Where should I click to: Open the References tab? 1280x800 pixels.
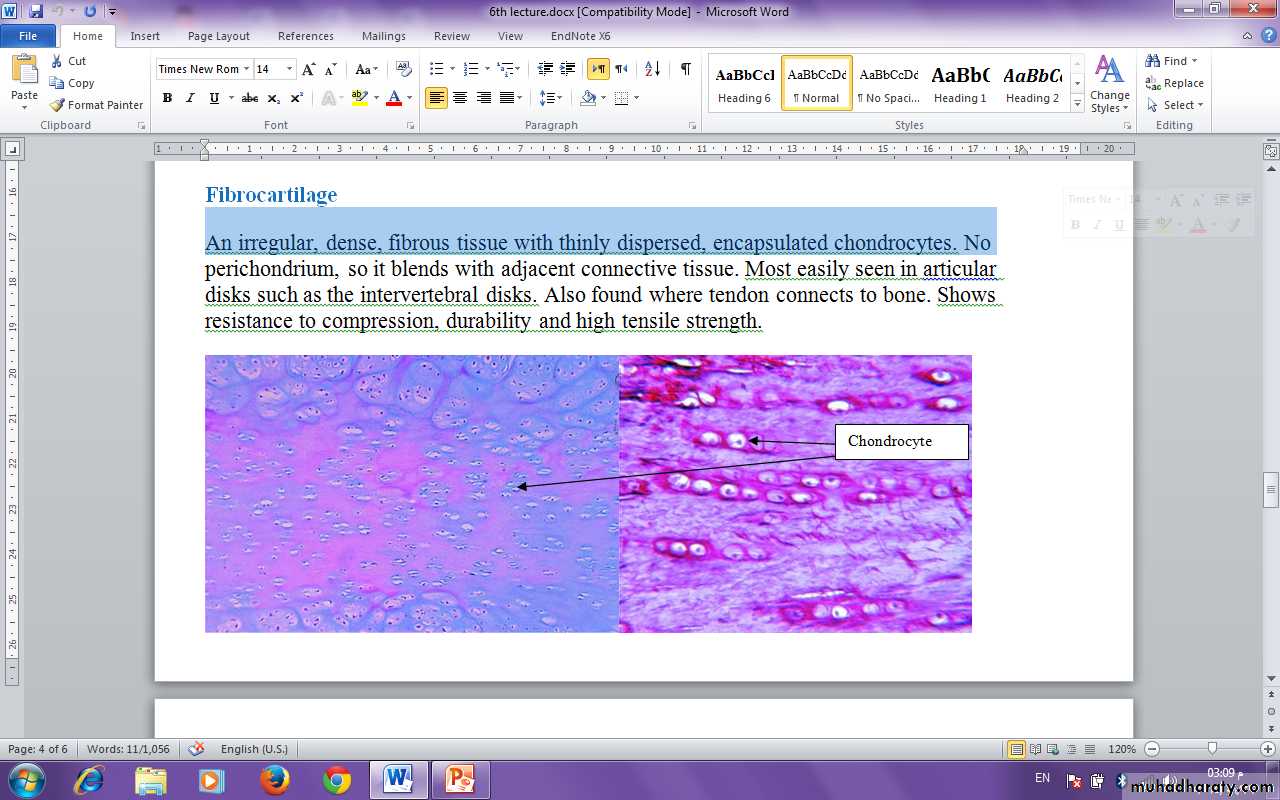click(305, 36)
